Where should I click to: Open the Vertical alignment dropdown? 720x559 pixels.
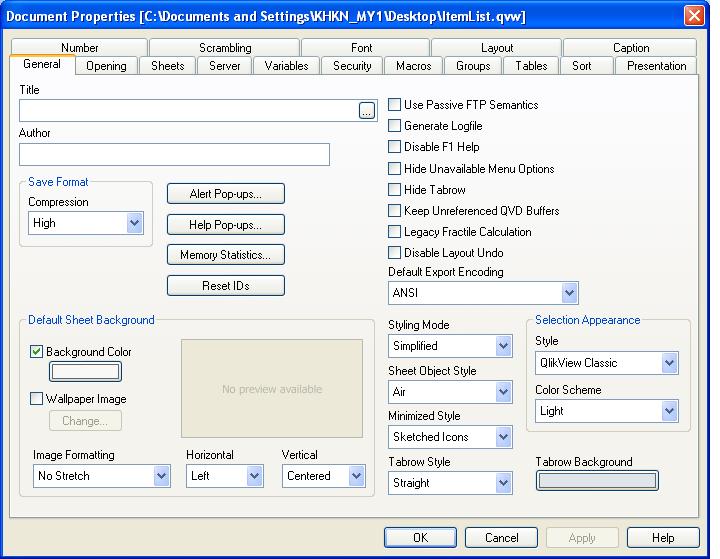click(324, 476)
